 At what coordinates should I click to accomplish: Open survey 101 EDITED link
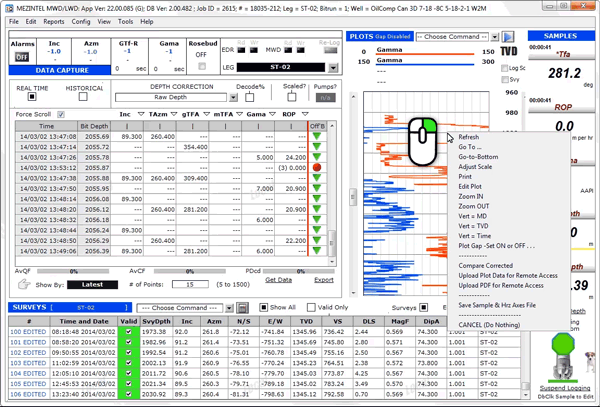(x=28, y=342)
